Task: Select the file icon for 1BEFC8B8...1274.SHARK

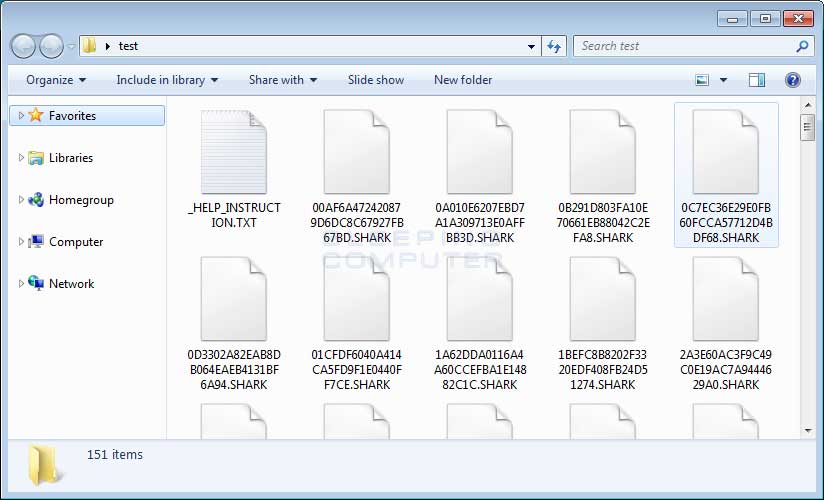Action: pos(603,299)
